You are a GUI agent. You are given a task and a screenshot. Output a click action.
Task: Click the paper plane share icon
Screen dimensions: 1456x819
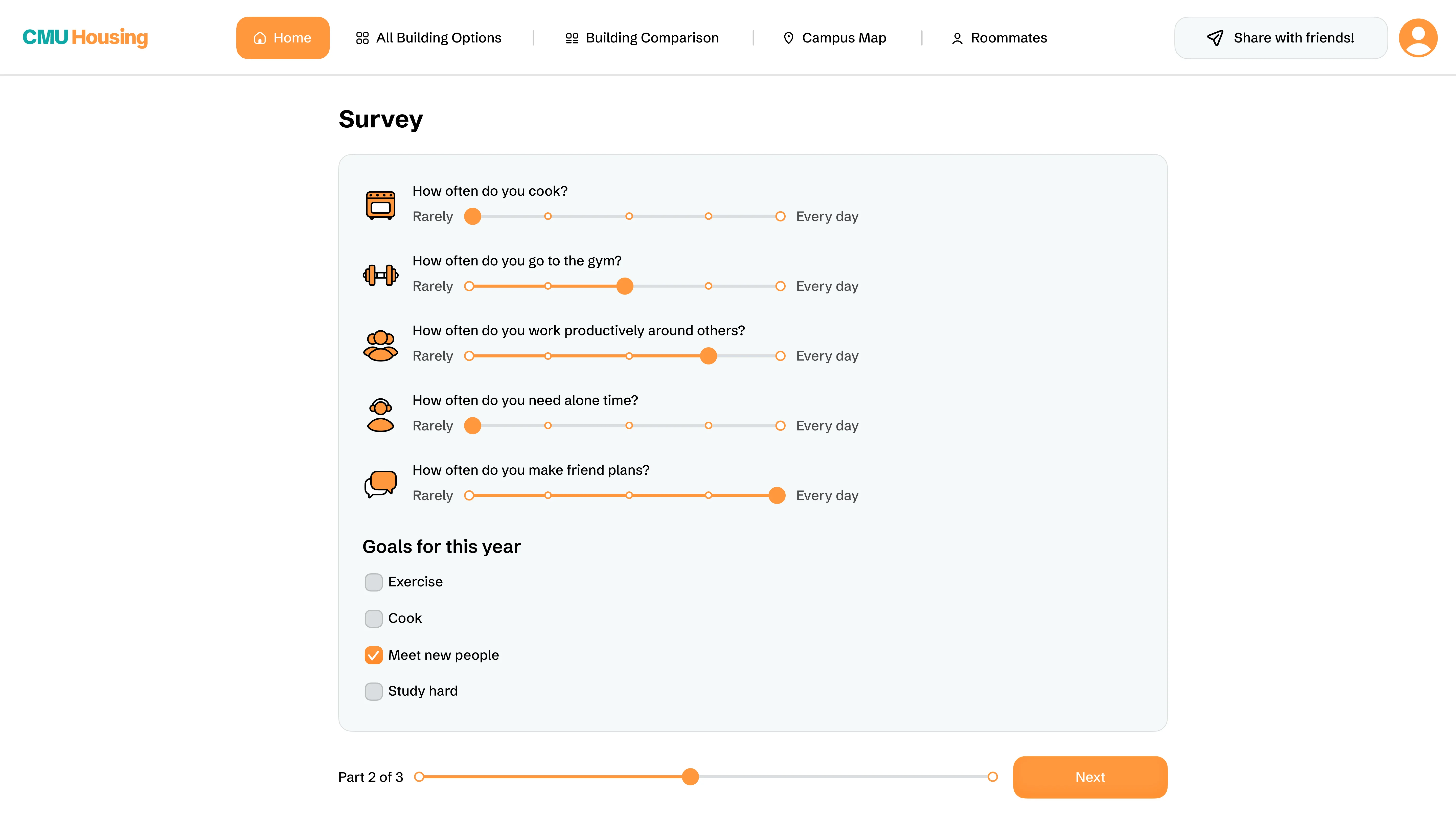(x=1215, y=38)
